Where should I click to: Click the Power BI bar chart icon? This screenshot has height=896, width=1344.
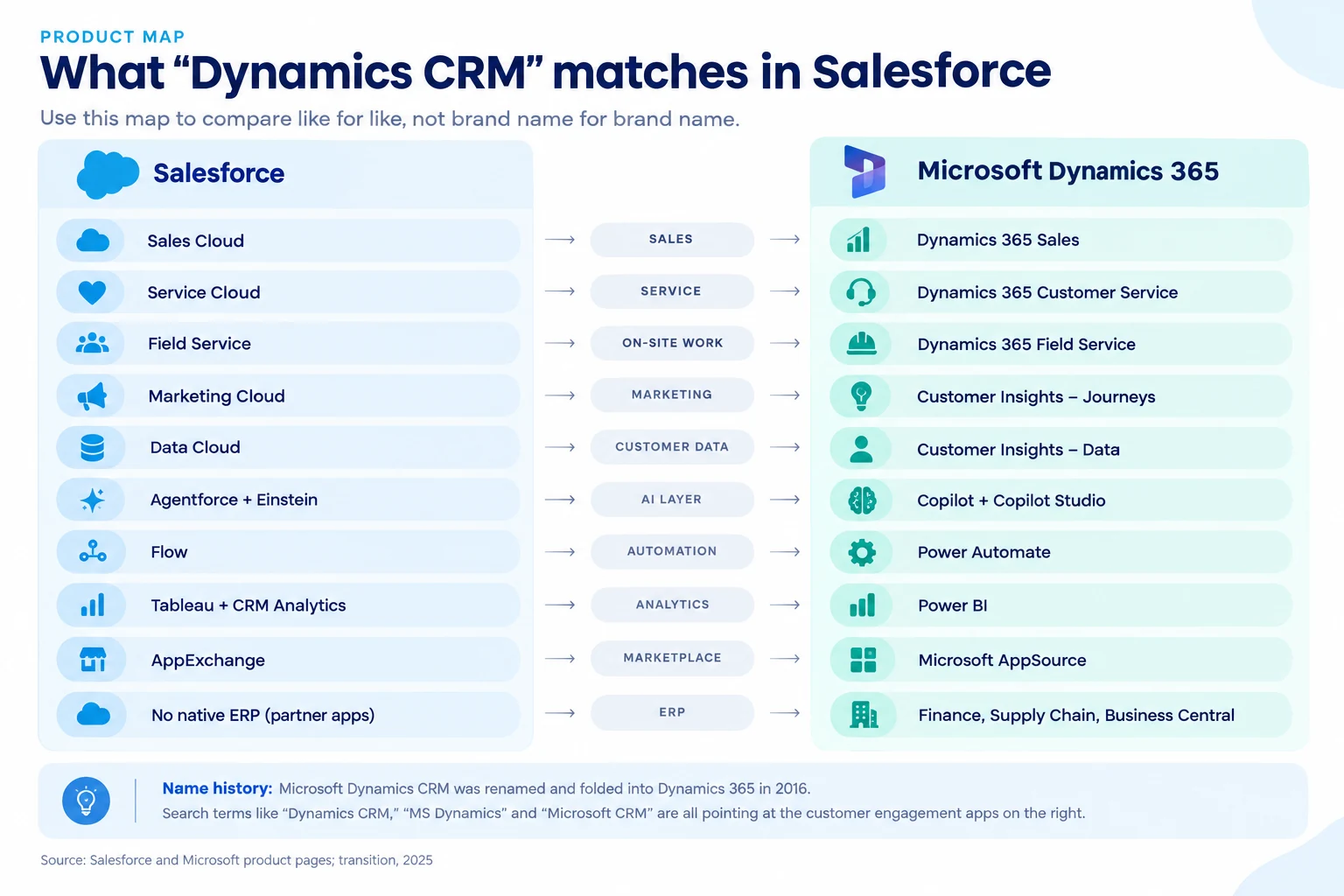pyautogui.click(x=862, y=605)
